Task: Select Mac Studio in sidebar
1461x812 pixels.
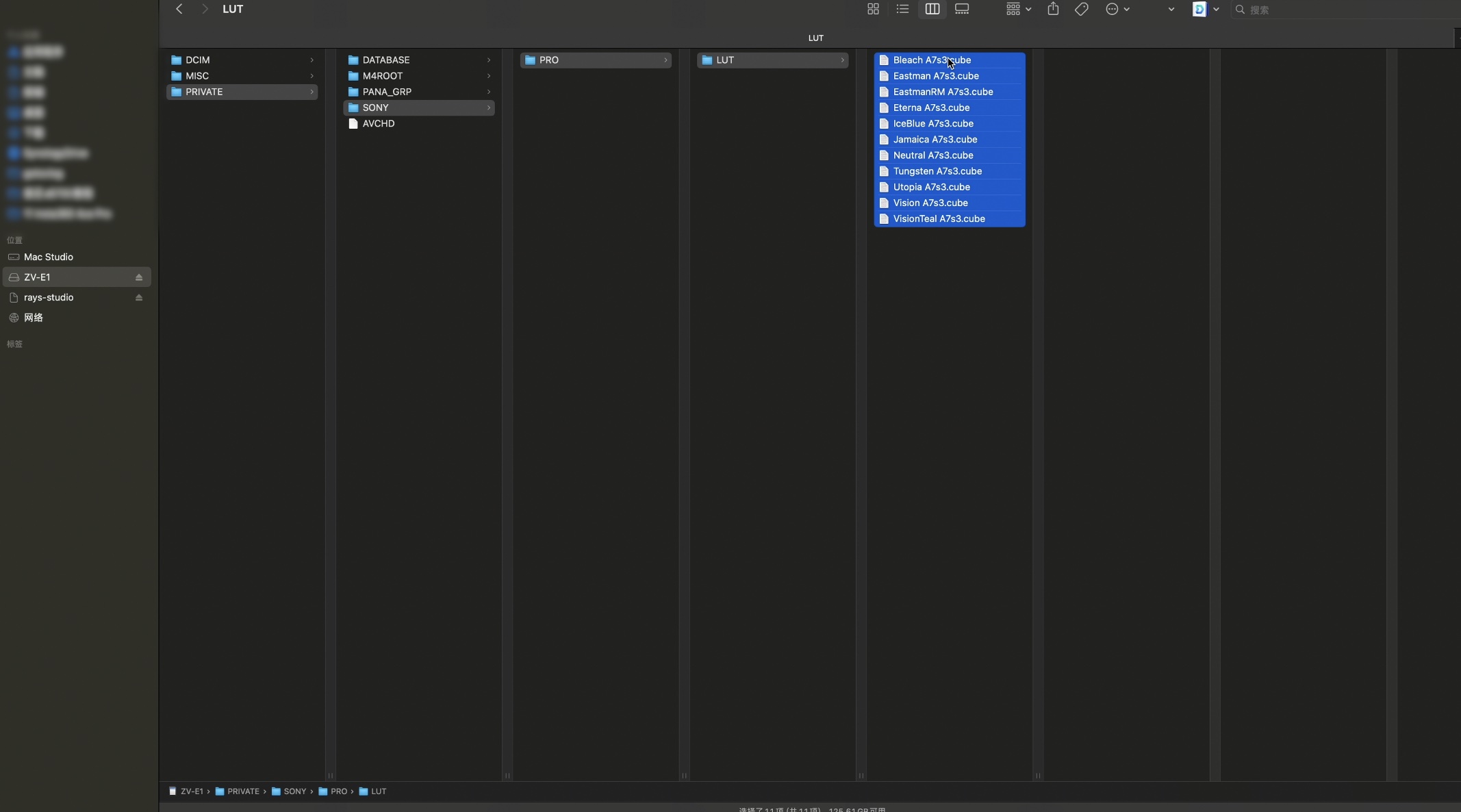Action: (x=76, y=257)
